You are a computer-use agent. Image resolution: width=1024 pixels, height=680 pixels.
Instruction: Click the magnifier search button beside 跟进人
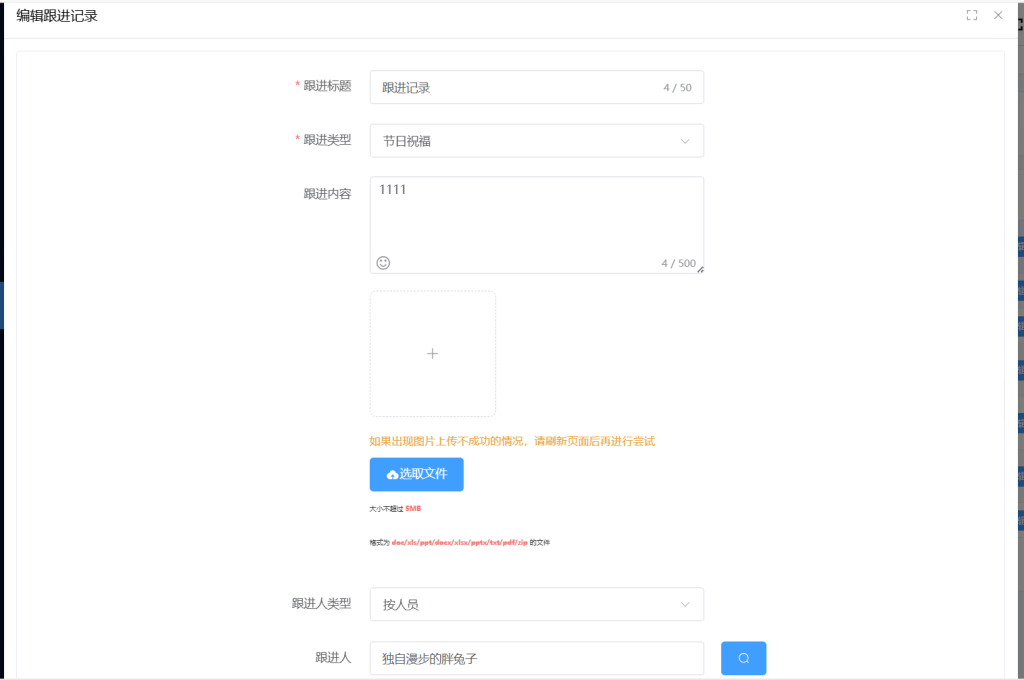(x=743, y=658)
